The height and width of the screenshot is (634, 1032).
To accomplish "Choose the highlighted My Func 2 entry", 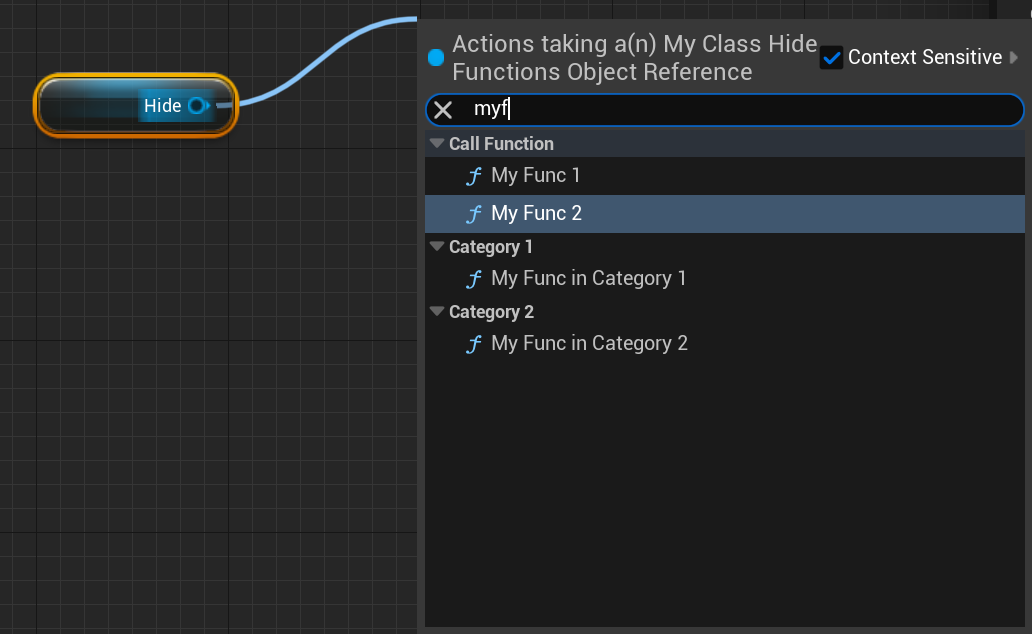I will coord(536,214).
